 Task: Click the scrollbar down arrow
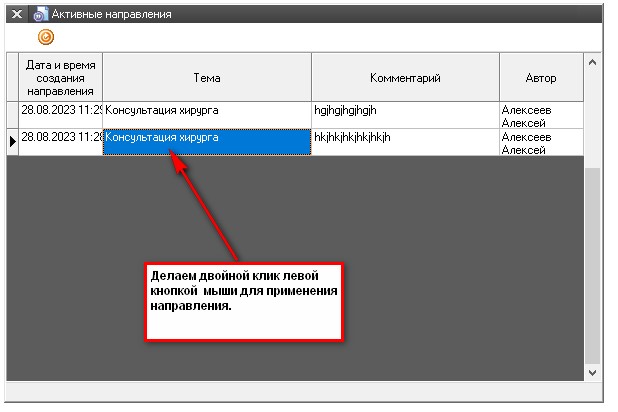592,371
